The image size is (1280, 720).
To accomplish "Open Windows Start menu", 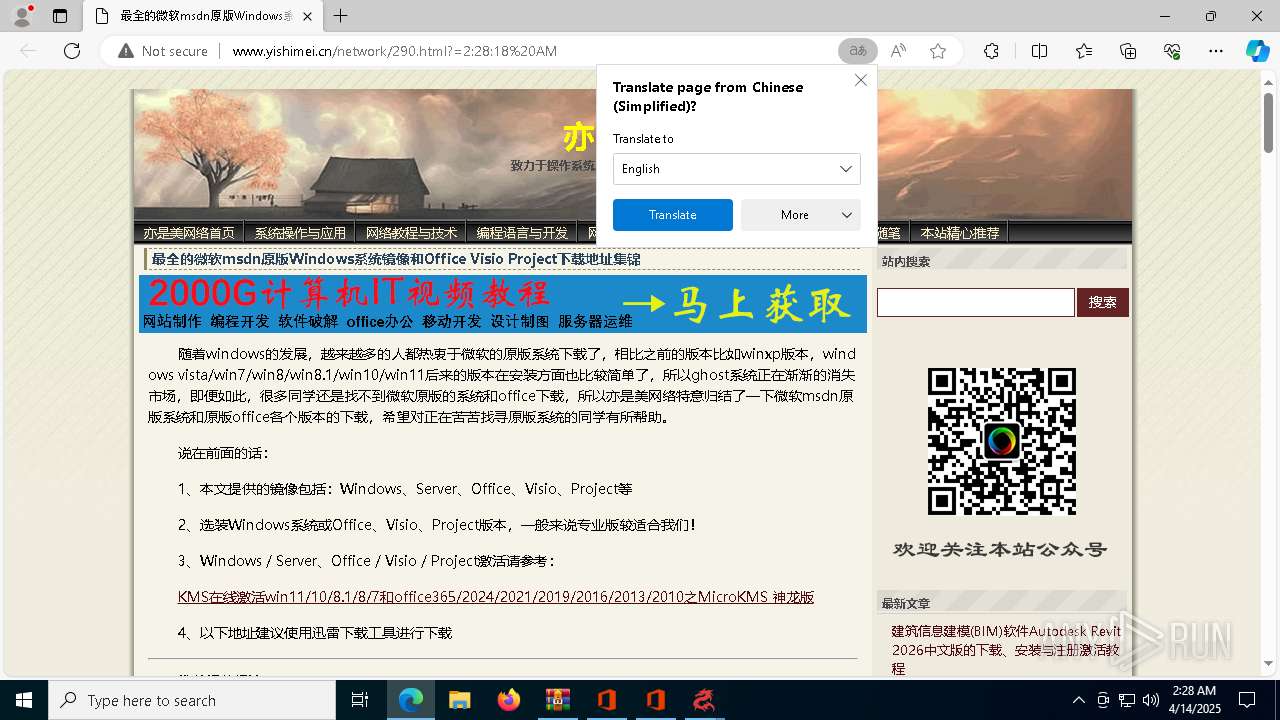I will tap(24, 700).
